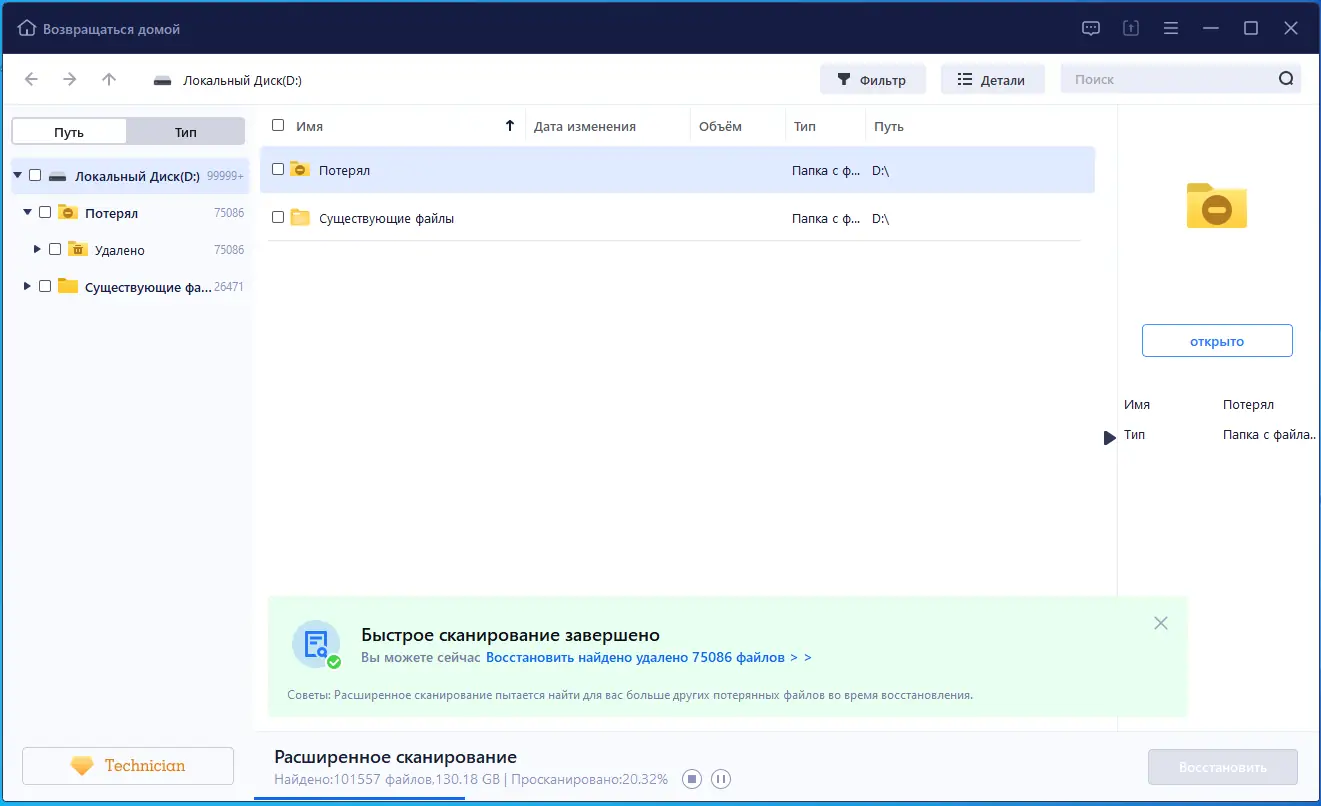Open the Фильтр filter panel
Screen dimensions: 1321x806
click(872, 78)
